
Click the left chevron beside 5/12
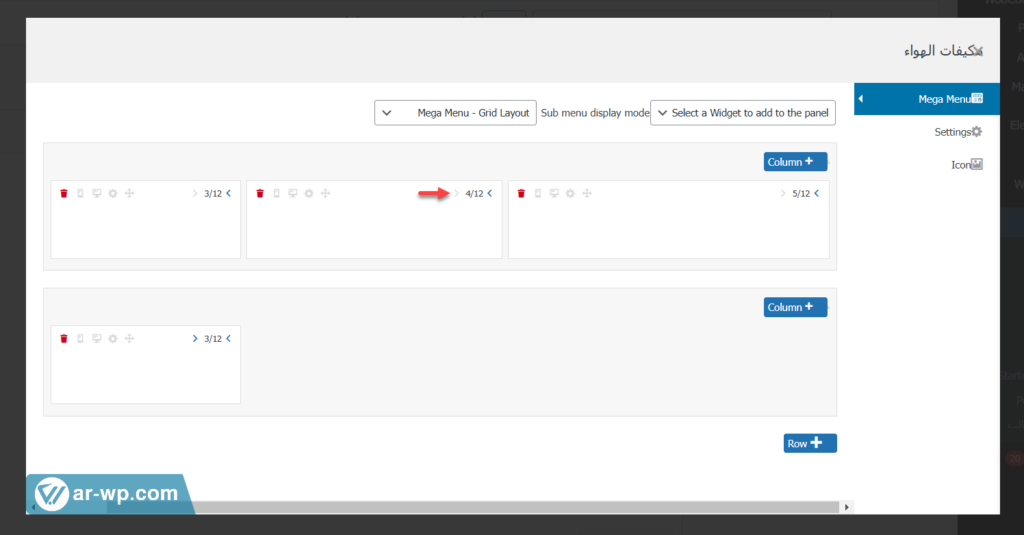coord(816,193)
